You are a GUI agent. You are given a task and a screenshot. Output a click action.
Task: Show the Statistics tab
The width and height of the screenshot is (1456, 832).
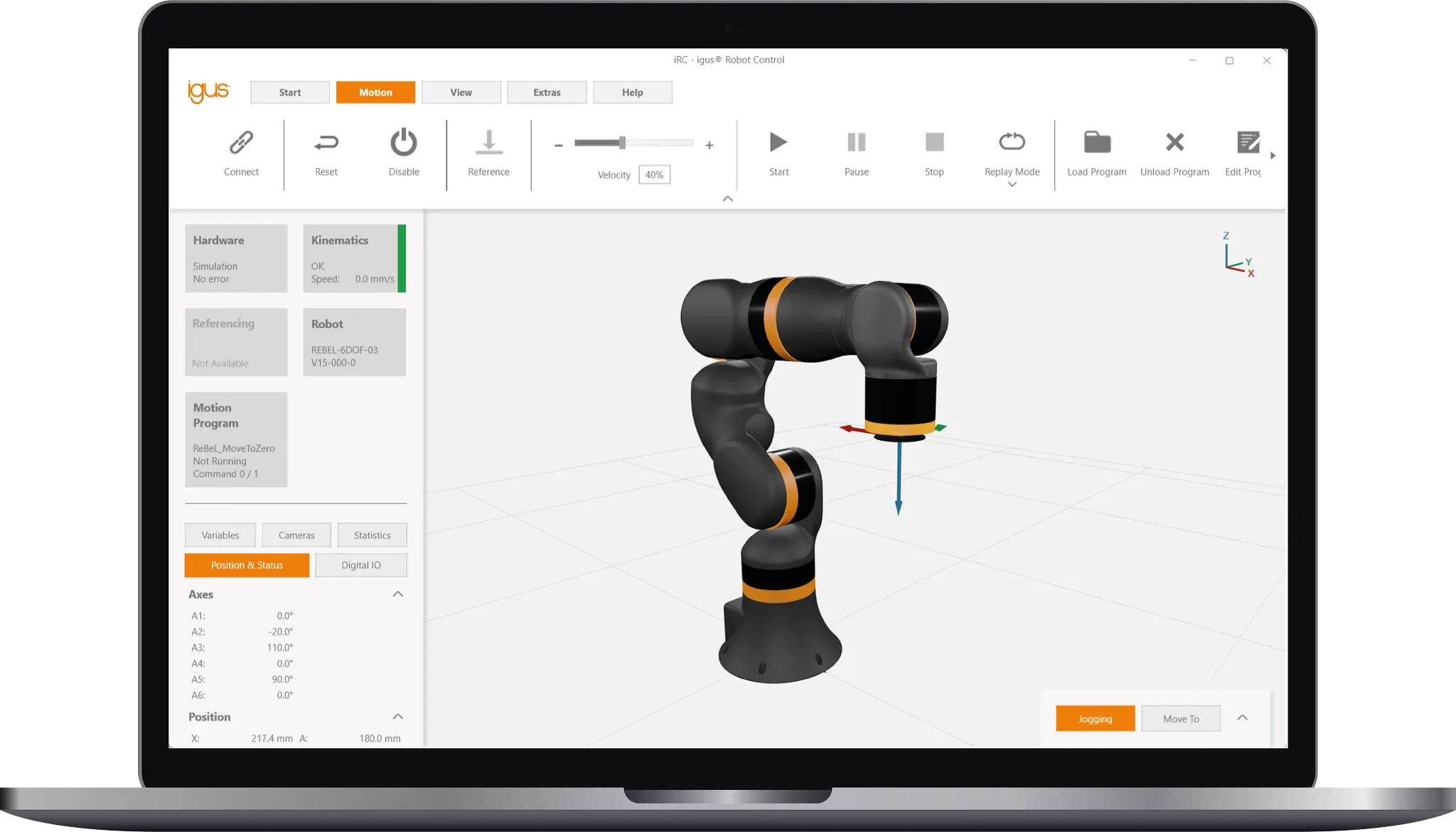[373, 535]
